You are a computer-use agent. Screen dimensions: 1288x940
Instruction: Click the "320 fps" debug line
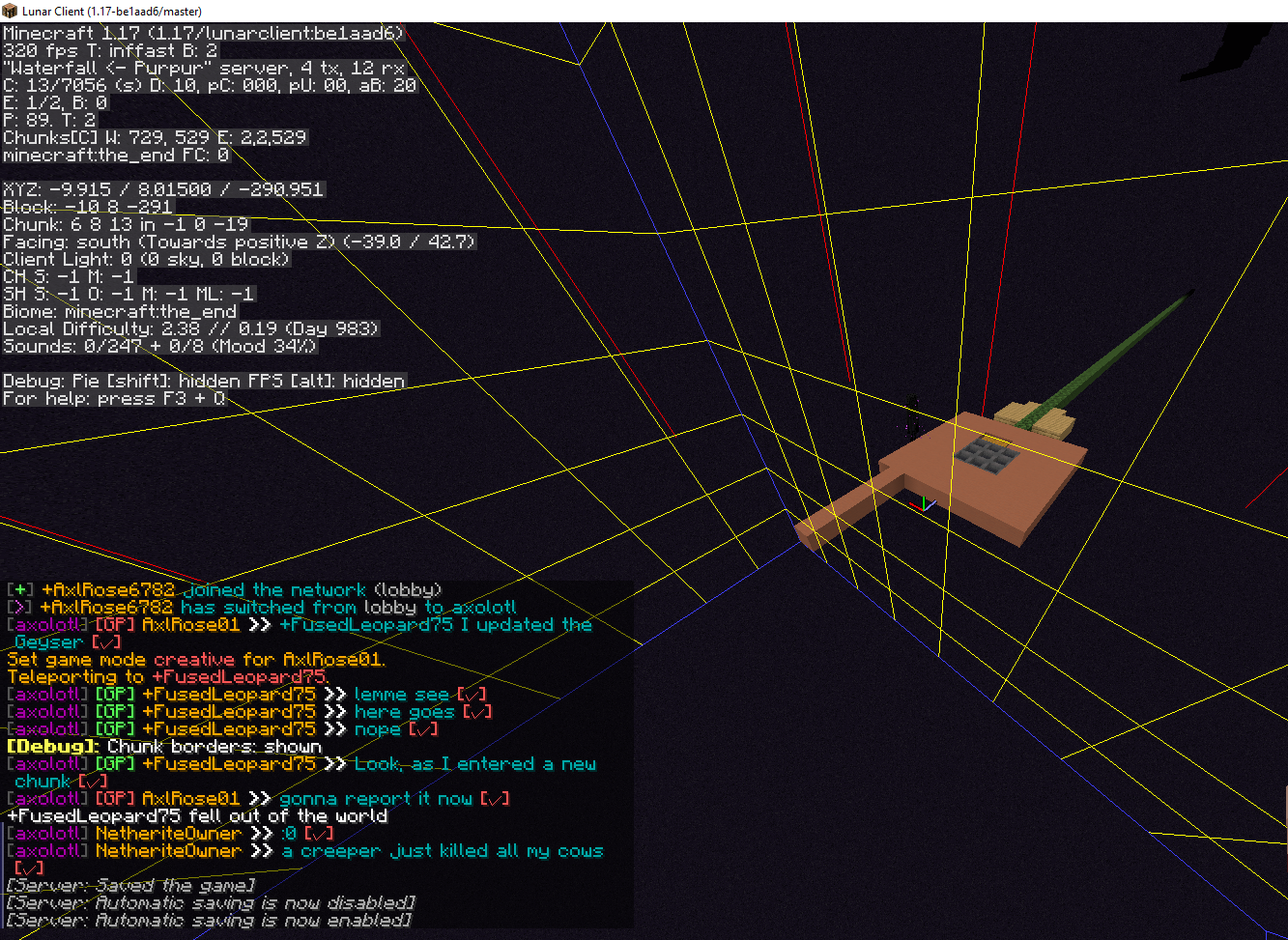(x=110, y=50)
